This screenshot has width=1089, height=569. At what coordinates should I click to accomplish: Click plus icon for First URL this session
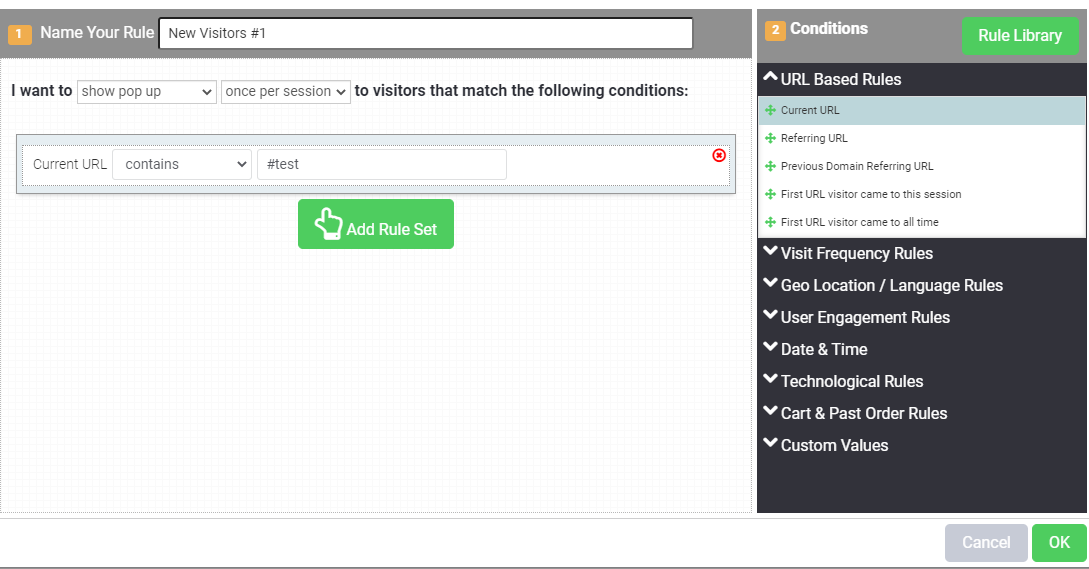[770, 194]
